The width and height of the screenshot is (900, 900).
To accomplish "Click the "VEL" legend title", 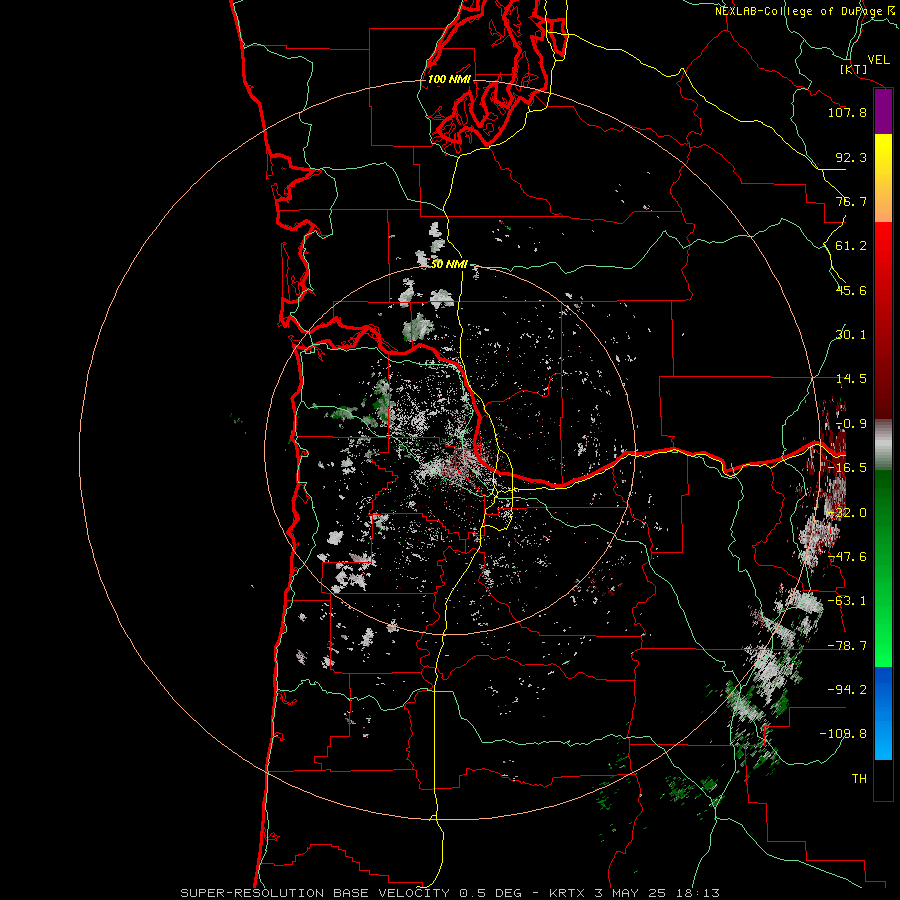I will (x=878, y=60).
